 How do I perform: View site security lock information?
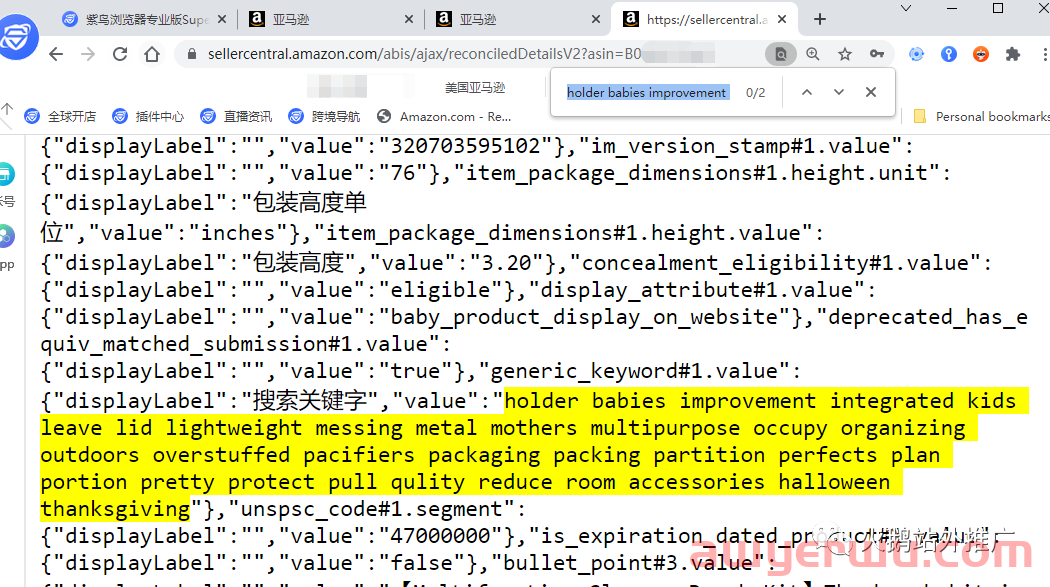point(192,54)
